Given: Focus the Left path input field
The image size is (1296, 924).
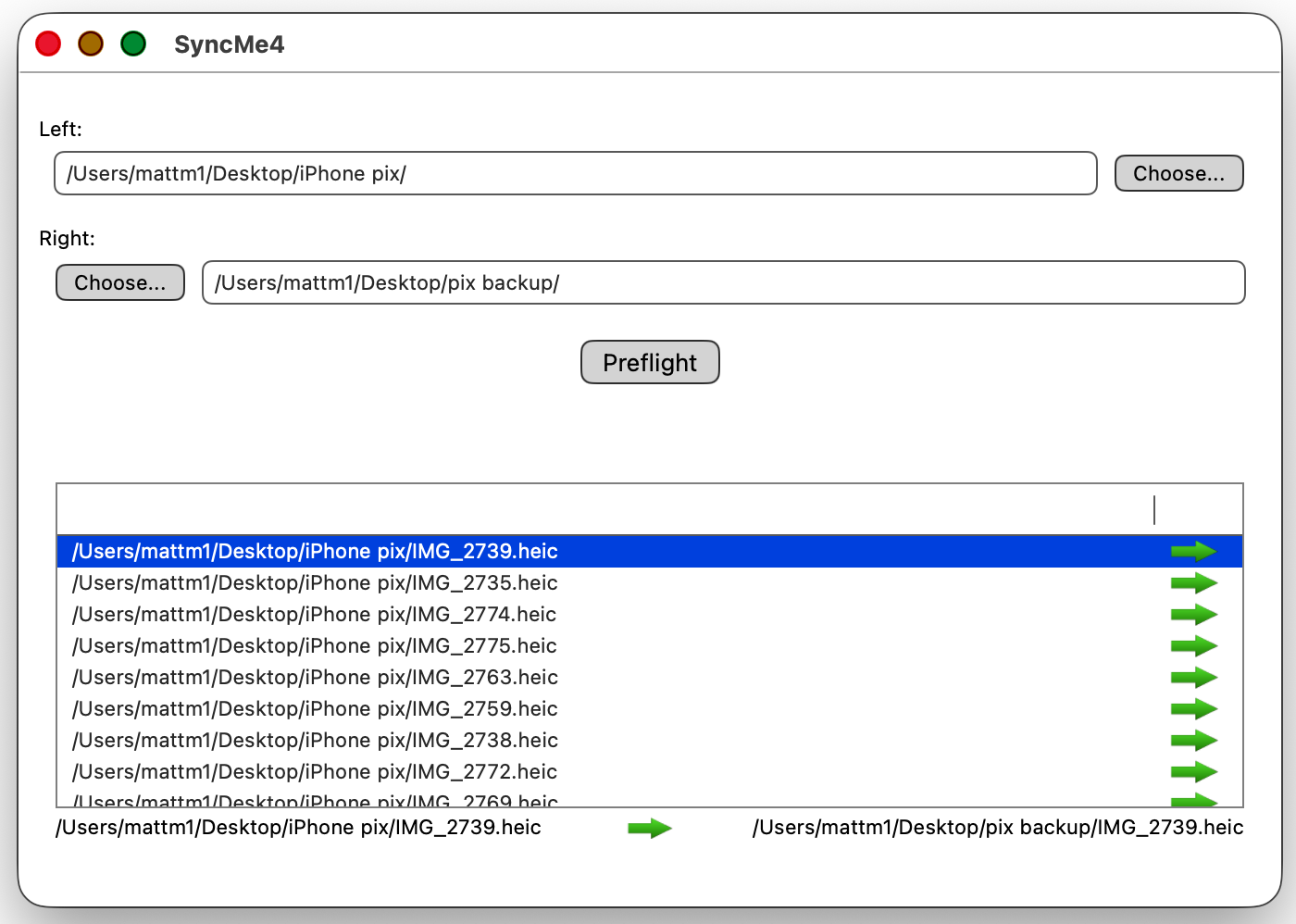Looking at the screenshot, I should [575, 174].
